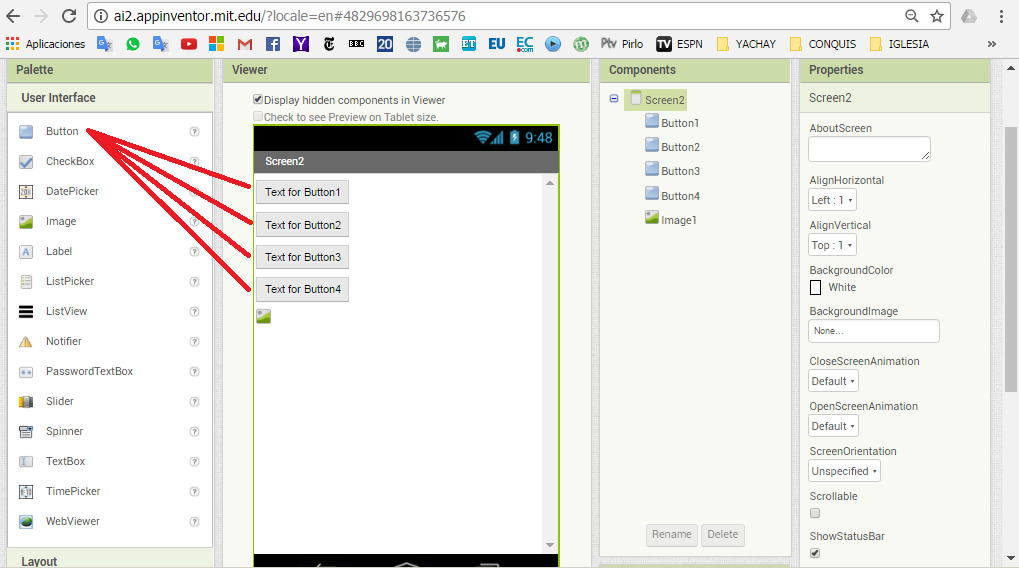Click Text for Button2 in the viewer
This screenshot has height=569, width=1019.
(x=302, y=225)
